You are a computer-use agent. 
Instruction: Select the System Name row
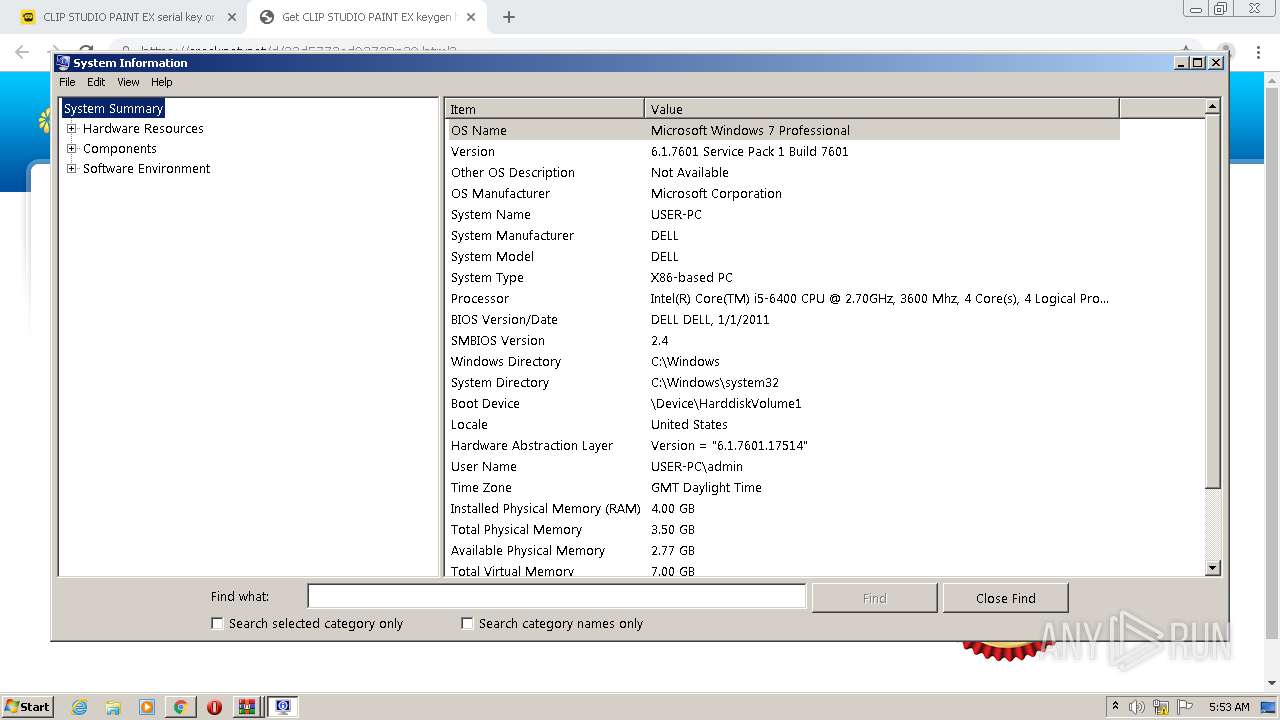[783, 214]
